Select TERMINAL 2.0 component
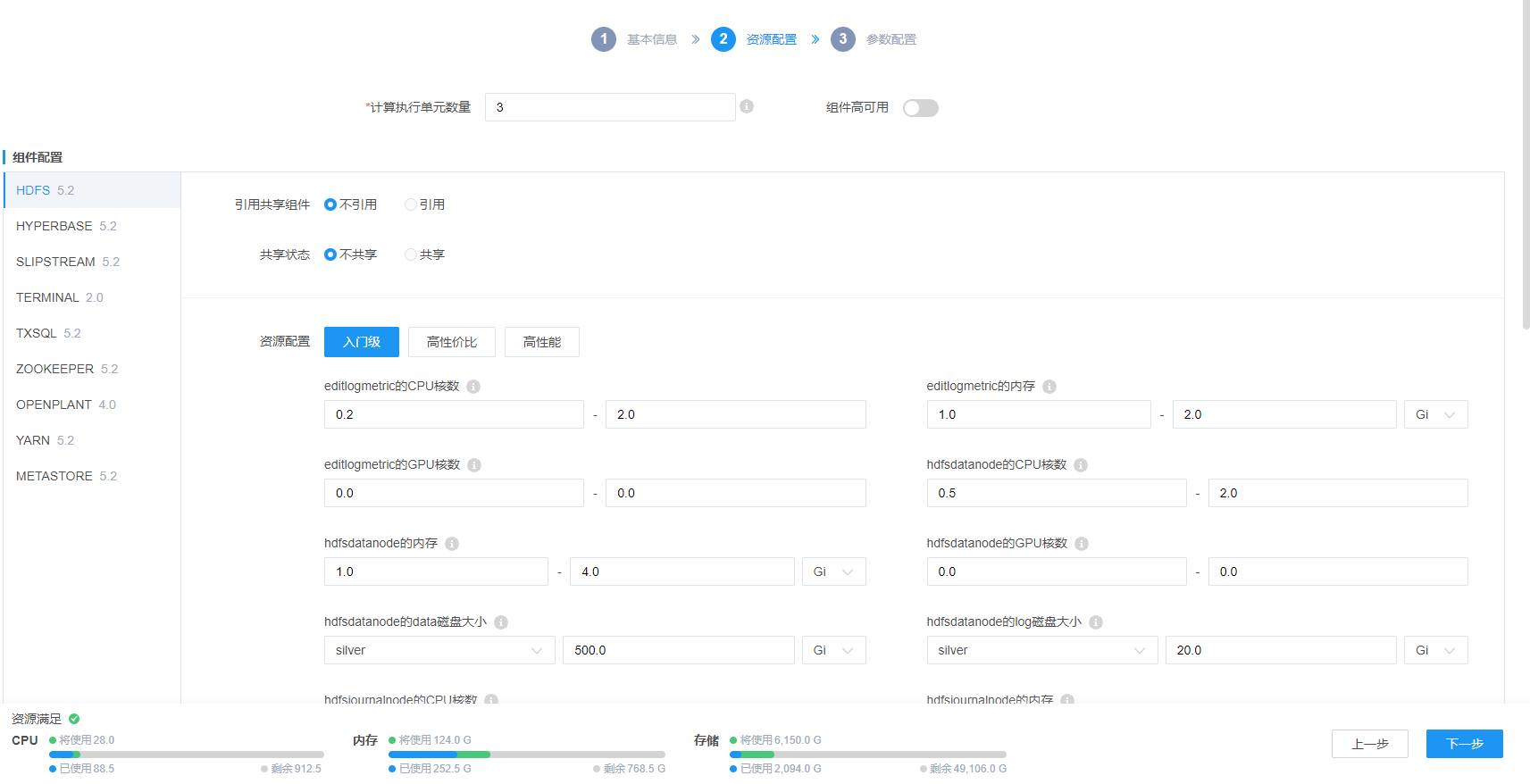 click(x=92, y=297)
